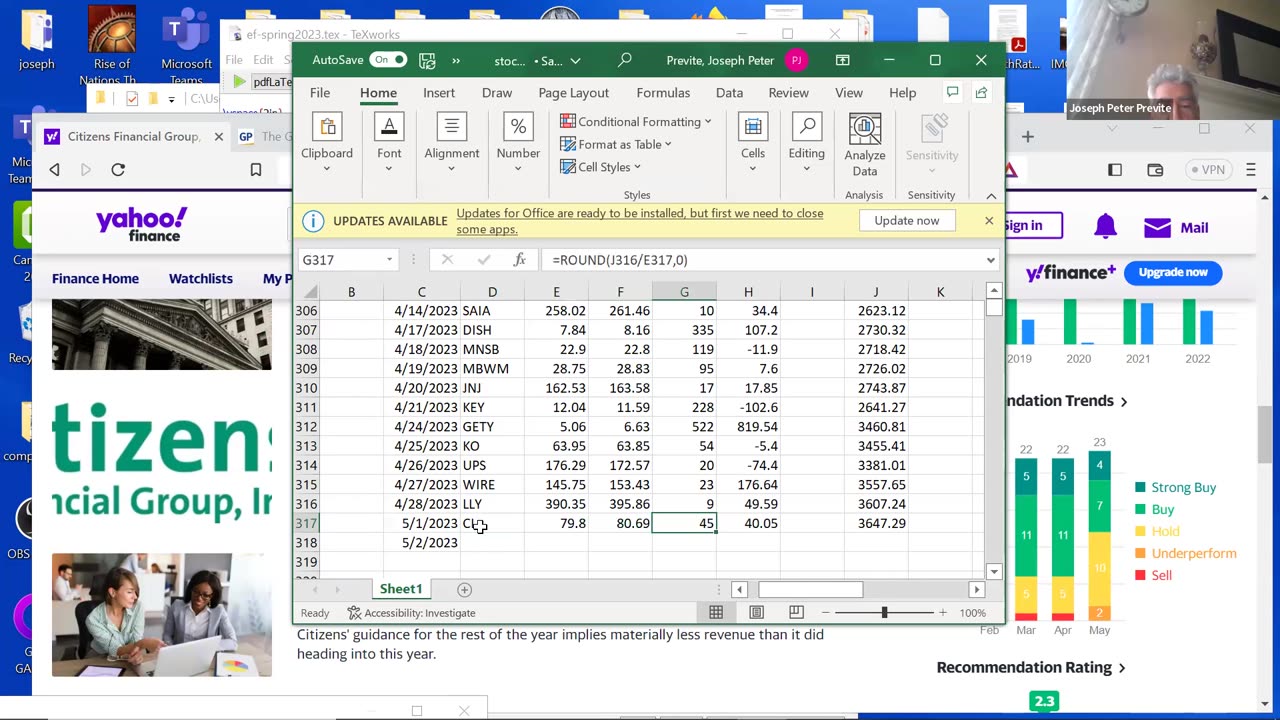Click the Name Box showing G317

(x=348, y=260)
